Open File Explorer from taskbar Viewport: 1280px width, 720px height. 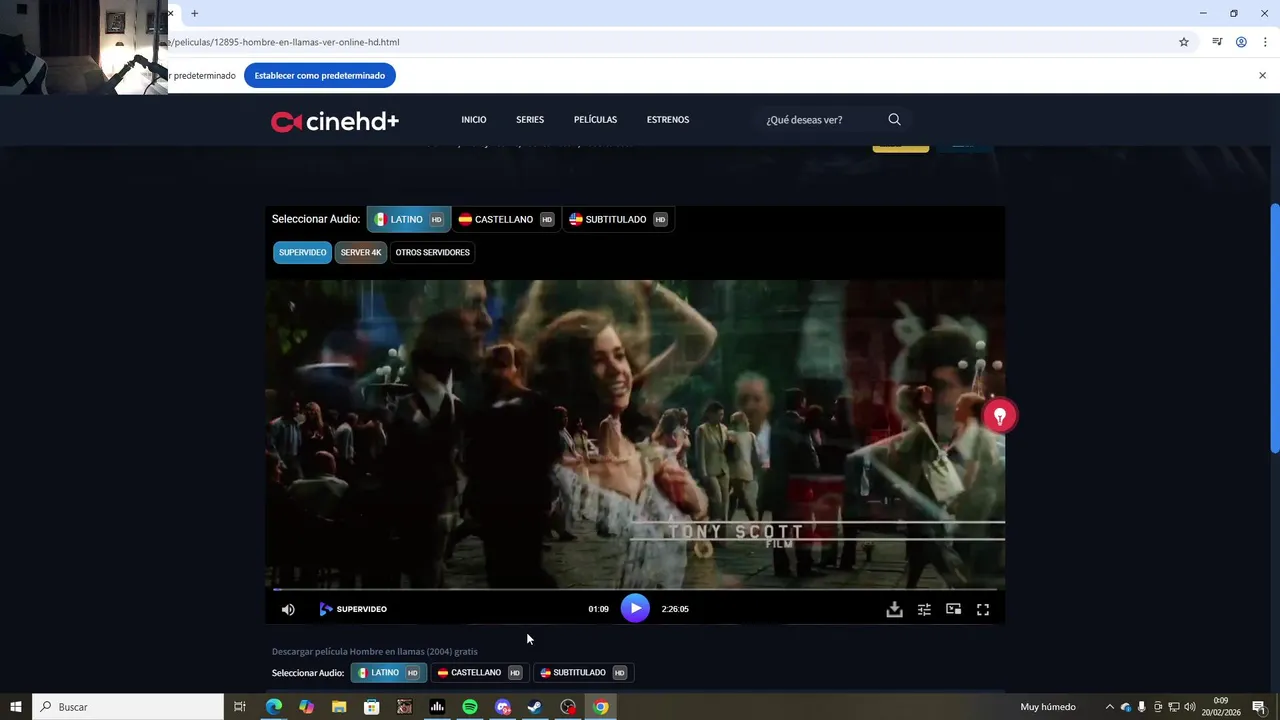[339, 707]
